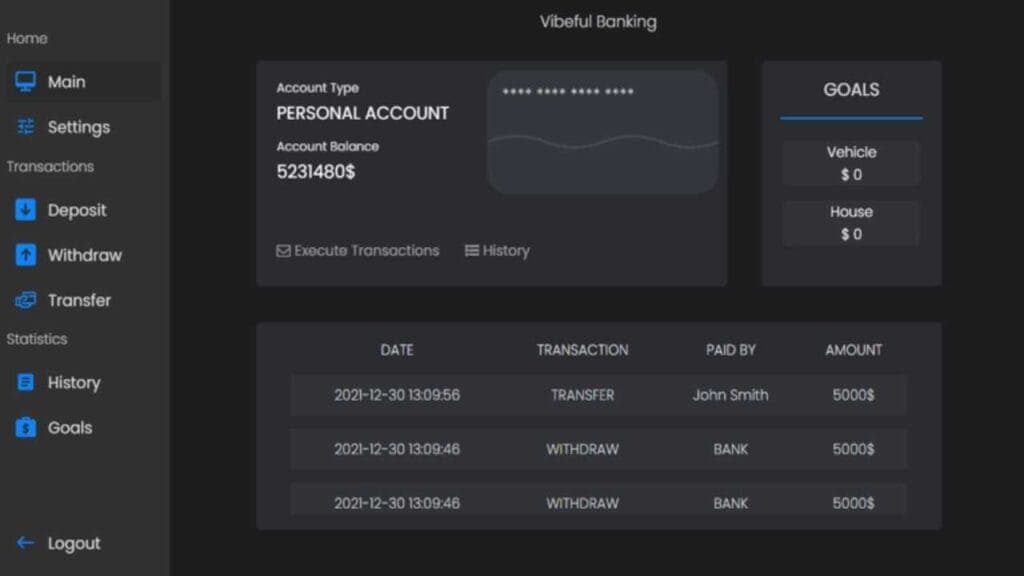Image resolution: width=1024 pixels, height=576 pixels.
Task: Select the John Smith transfer transaction row
Action: click(598, 395)
